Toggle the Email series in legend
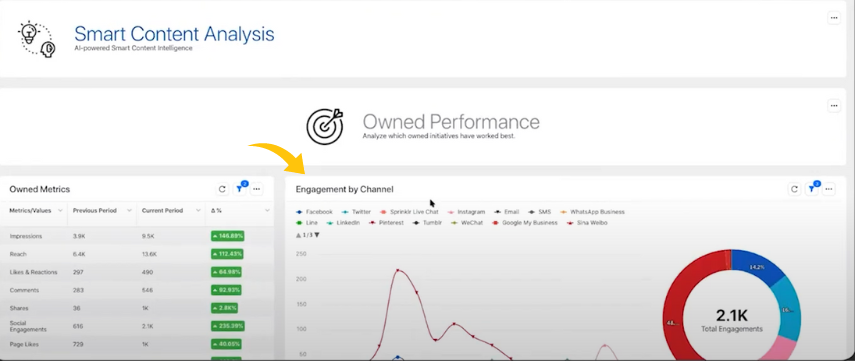 click(x=507, y=212)
